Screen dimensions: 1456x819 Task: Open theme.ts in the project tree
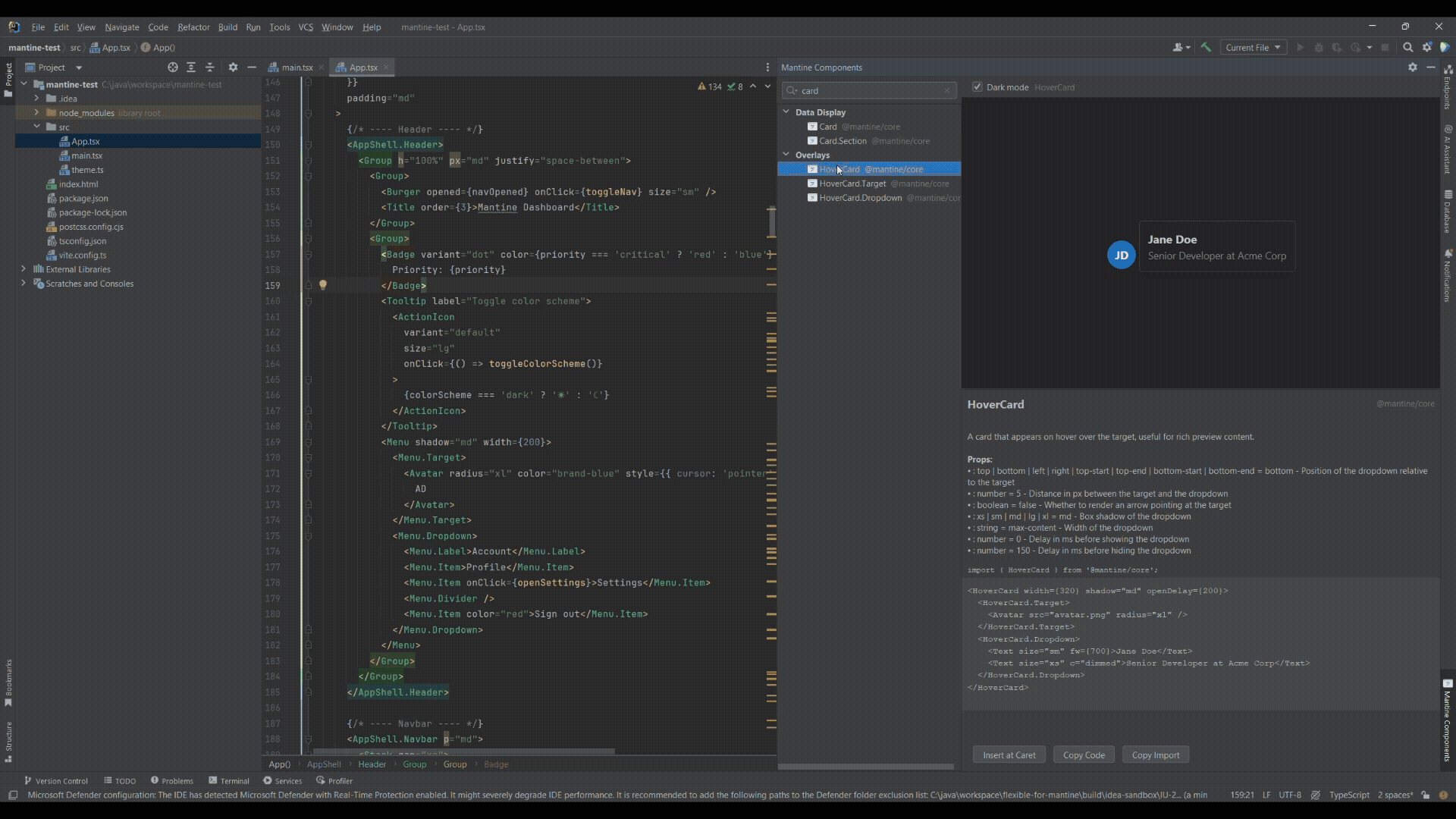click(x=87, y=170)
